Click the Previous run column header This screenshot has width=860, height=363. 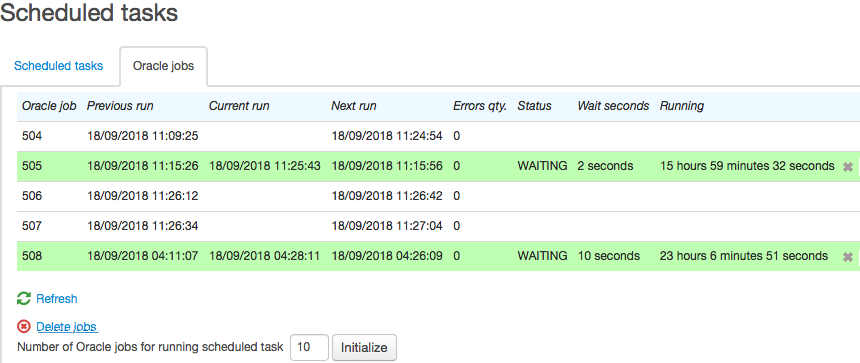(120, 106)
